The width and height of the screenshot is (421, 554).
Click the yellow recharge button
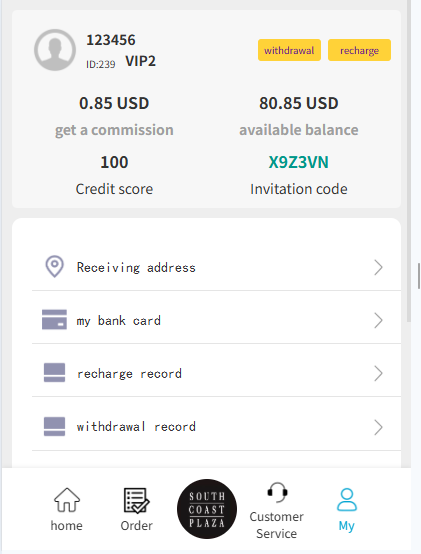click(x=359, y=50)
